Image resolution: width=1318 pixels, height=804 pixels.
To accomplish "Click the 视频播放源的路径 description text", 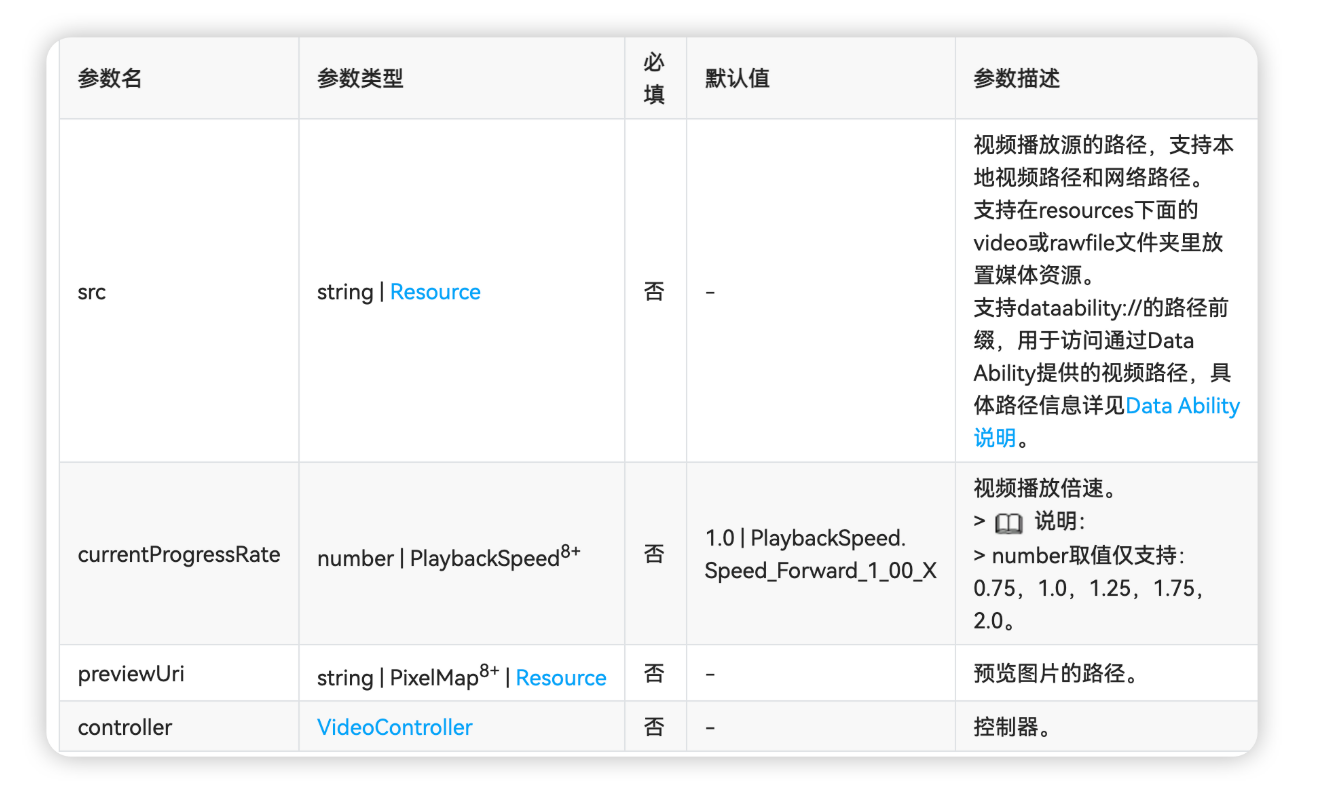I will click(x=1104, y=161).
